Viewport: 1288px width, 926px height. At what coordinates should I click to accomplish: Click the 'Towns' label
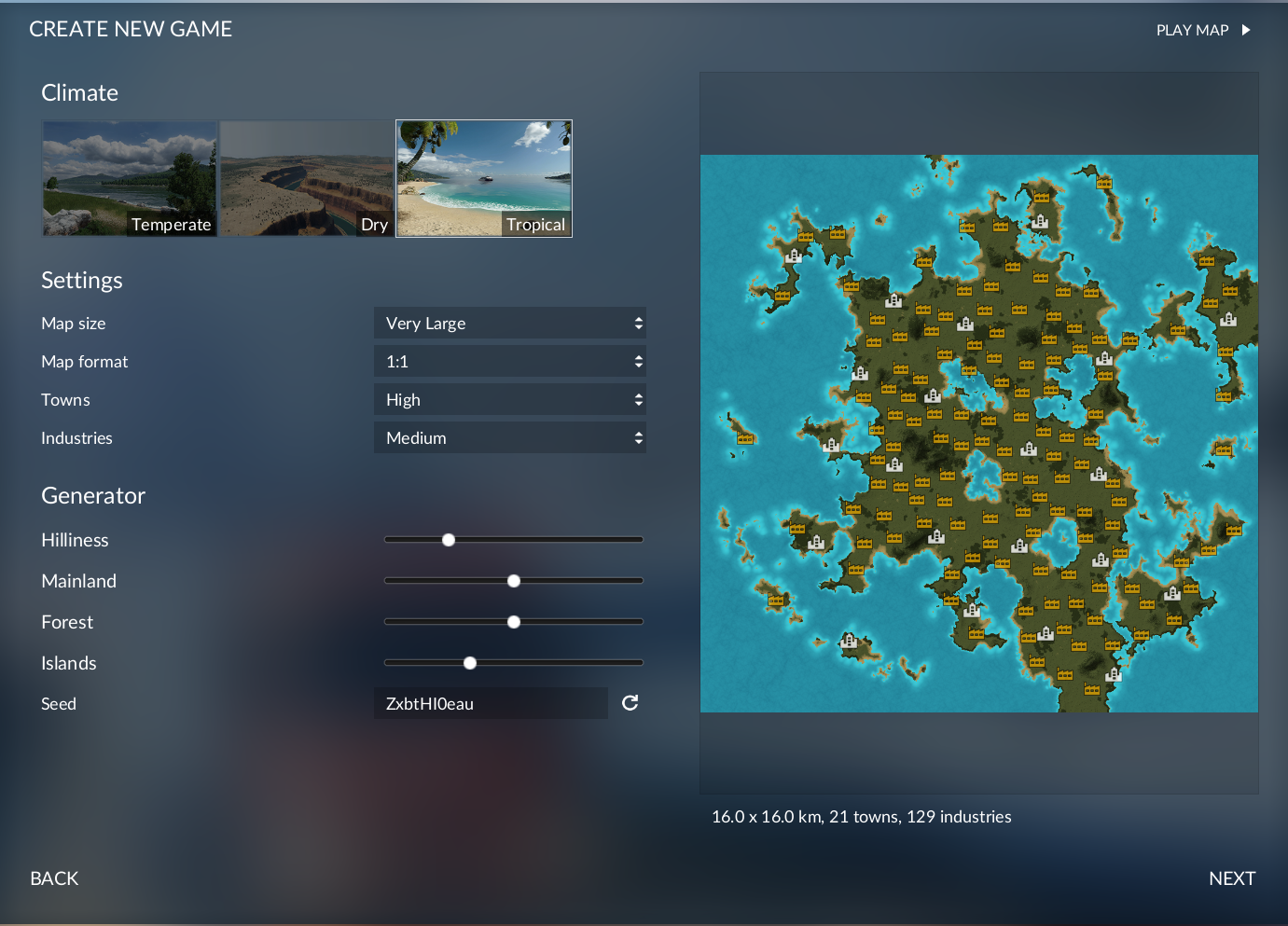(65, 400)
